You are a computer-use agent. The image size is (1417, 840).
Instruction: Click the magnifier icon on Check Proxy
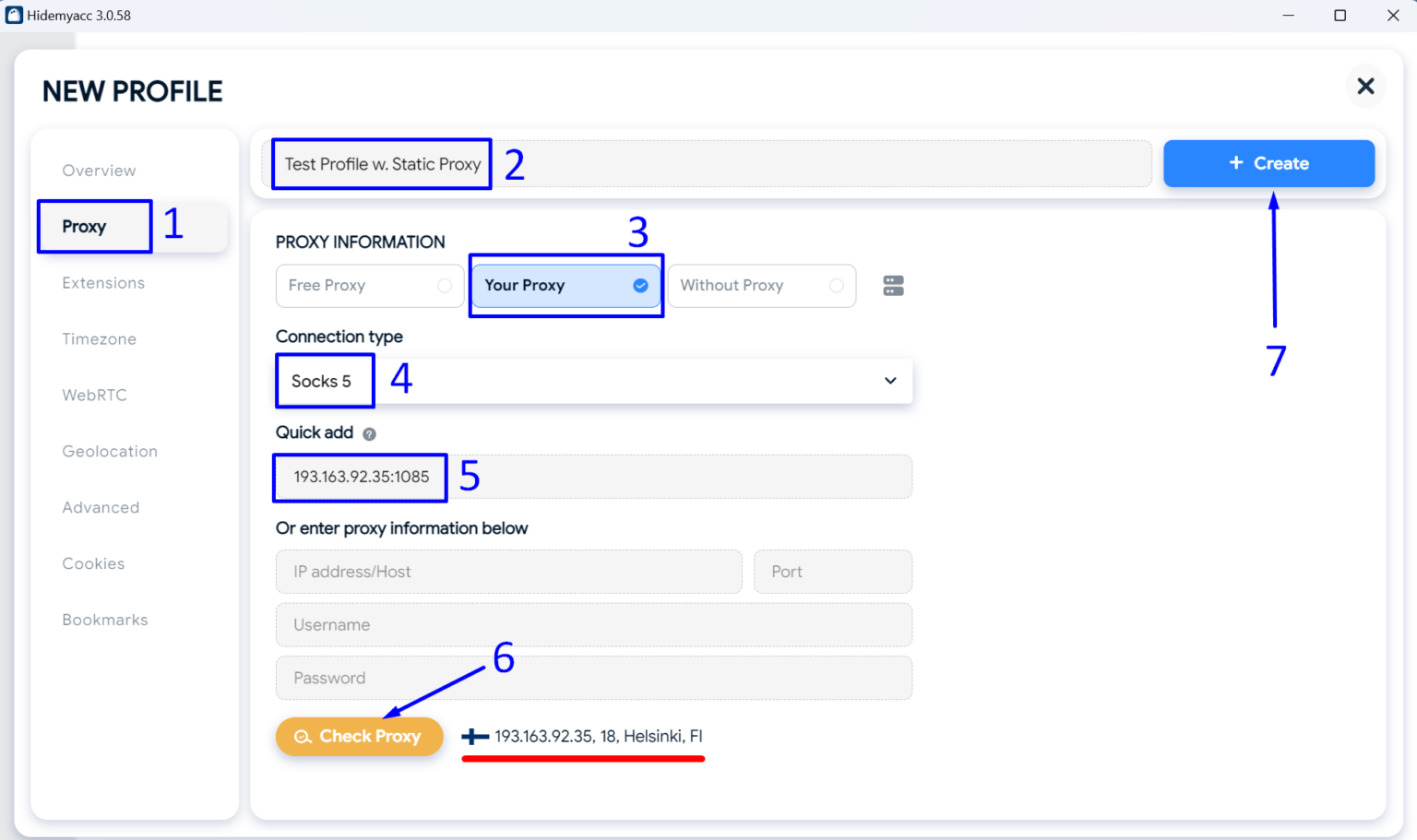302,737
